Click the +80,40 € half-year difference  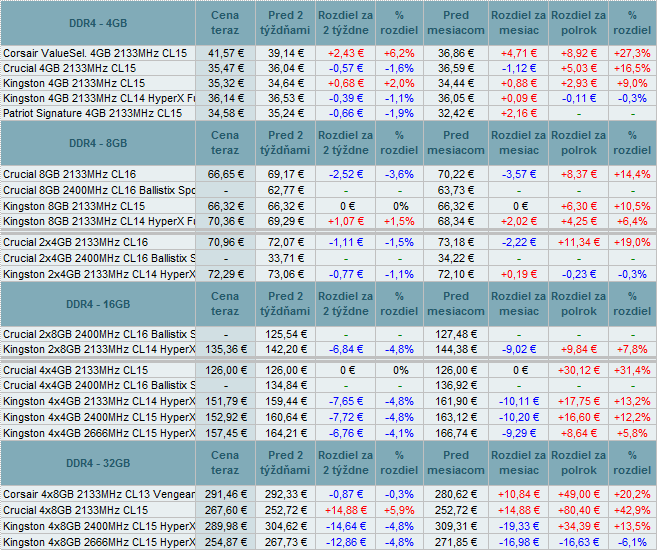click(579, 510)
